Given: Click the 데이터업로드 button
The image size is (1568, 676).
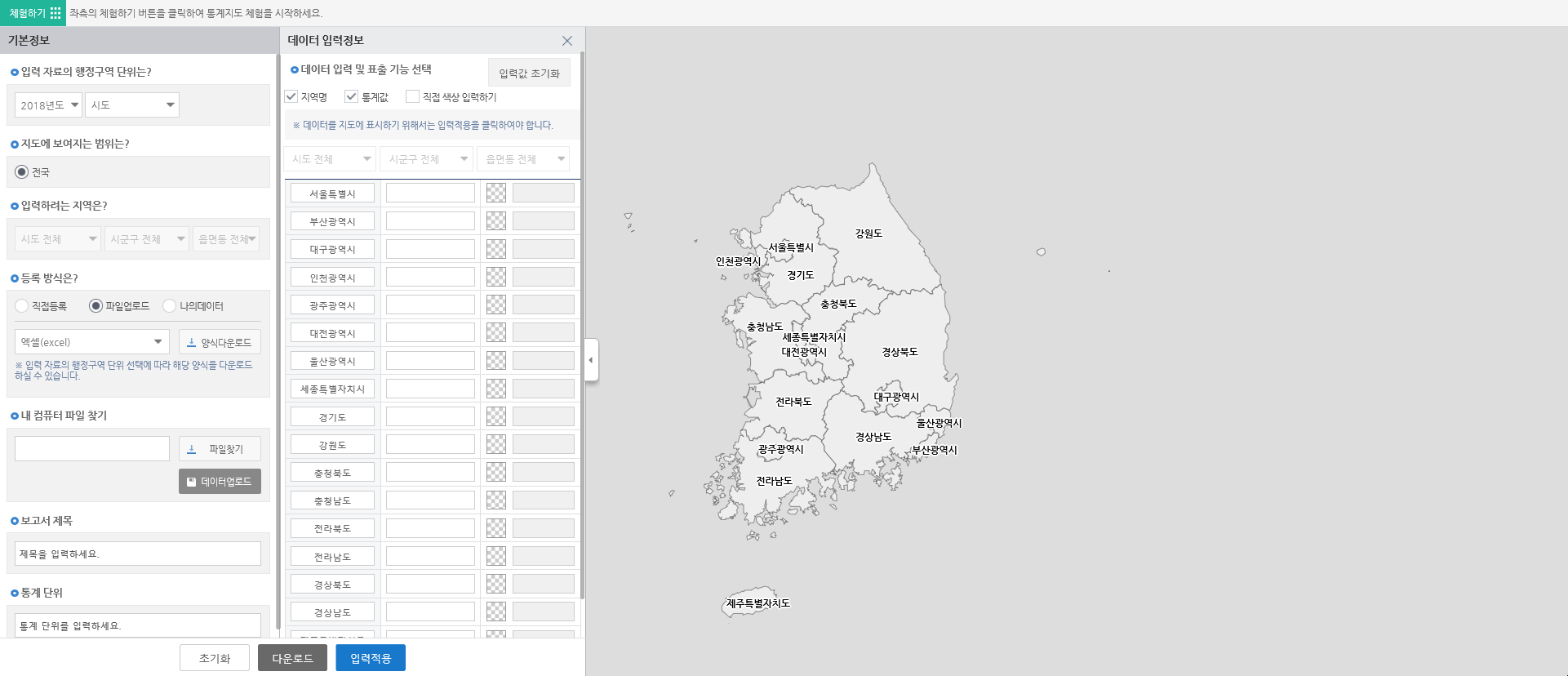Looking at the screenshot, I should [x=220, y=482].
